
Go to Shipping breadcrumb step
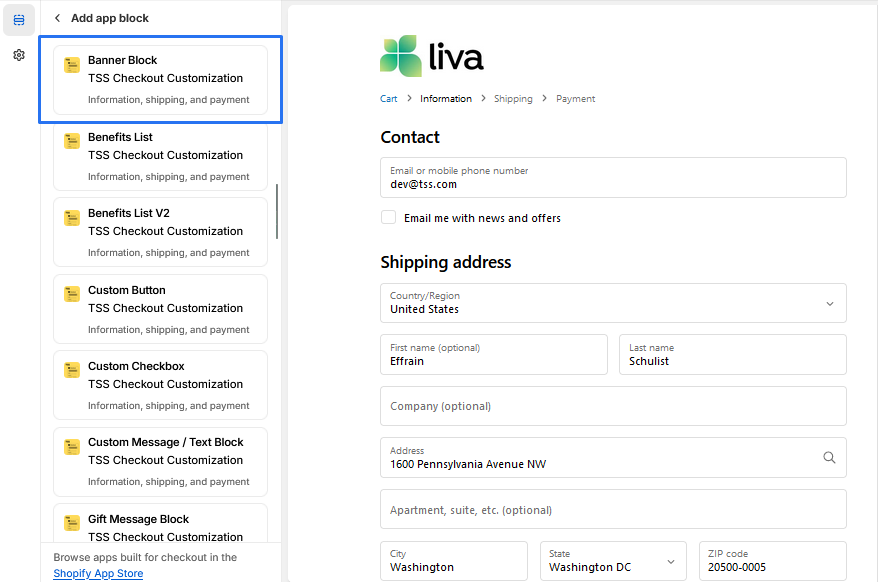513,99
